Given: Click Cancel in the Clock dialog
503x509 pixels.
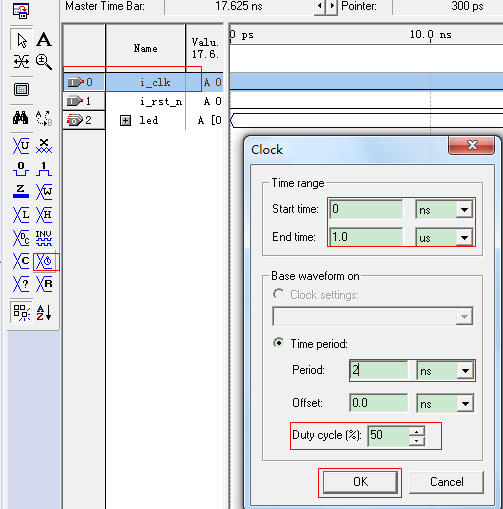Looking at the screenshot, I should coord(446,482).
